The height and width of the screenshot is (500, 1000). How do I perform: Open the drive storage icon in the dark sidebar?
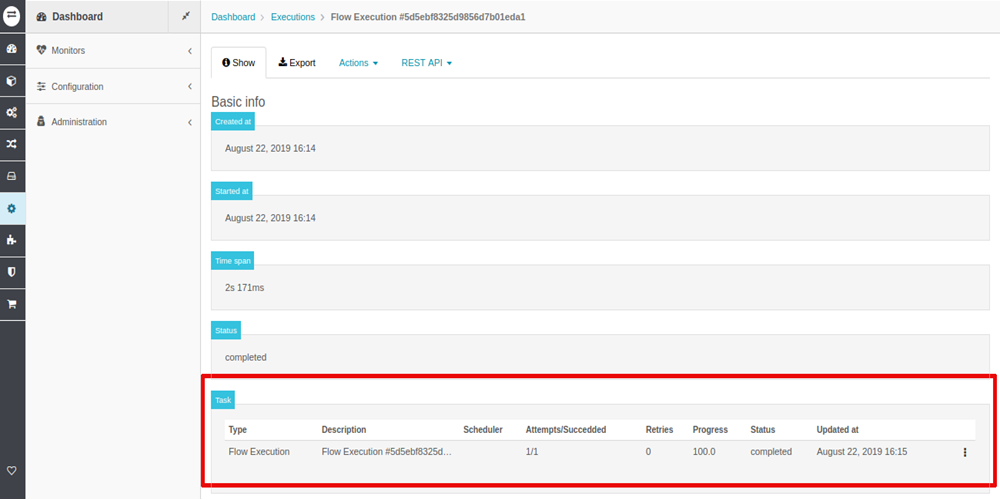[x=12, y=176]
